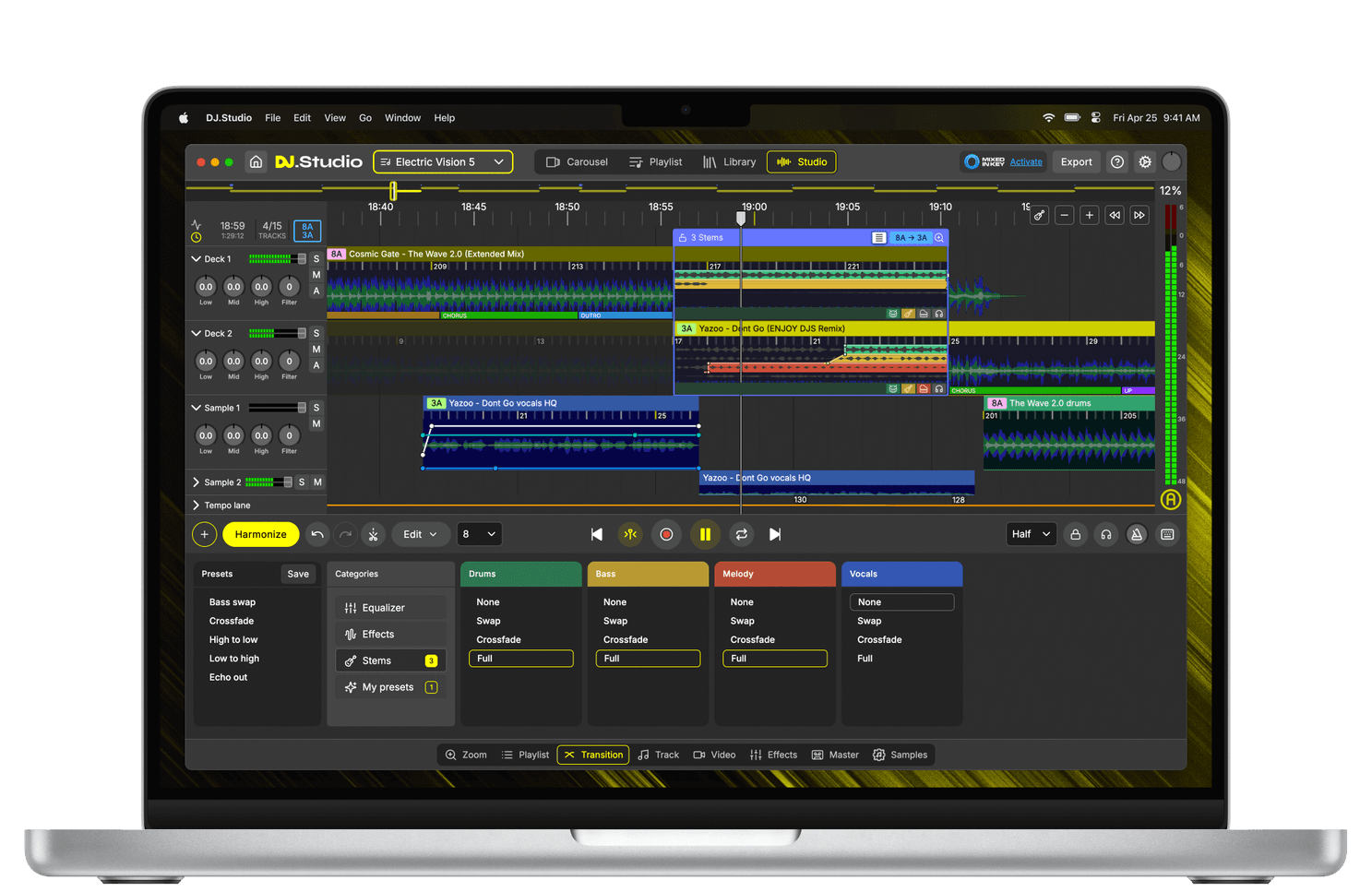The image size is (1372, 892).
Task: Open the home screen icon
Action: pos(256,161)
